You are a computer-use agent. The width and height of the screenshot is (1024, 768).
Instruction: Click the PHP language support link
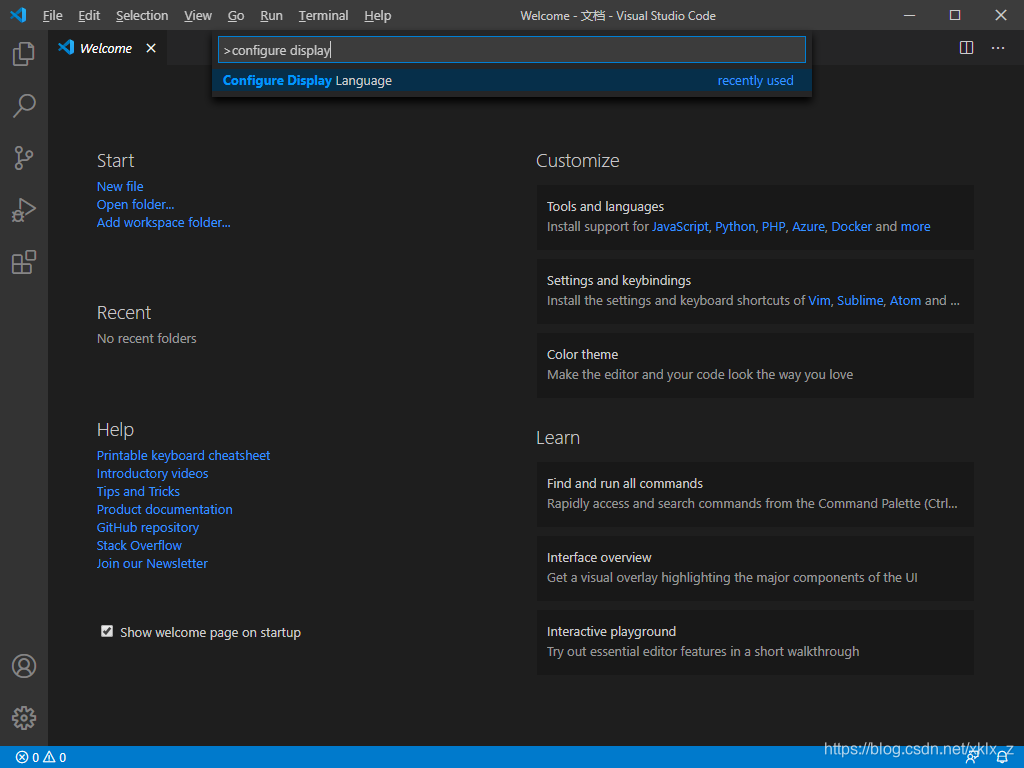773,227
